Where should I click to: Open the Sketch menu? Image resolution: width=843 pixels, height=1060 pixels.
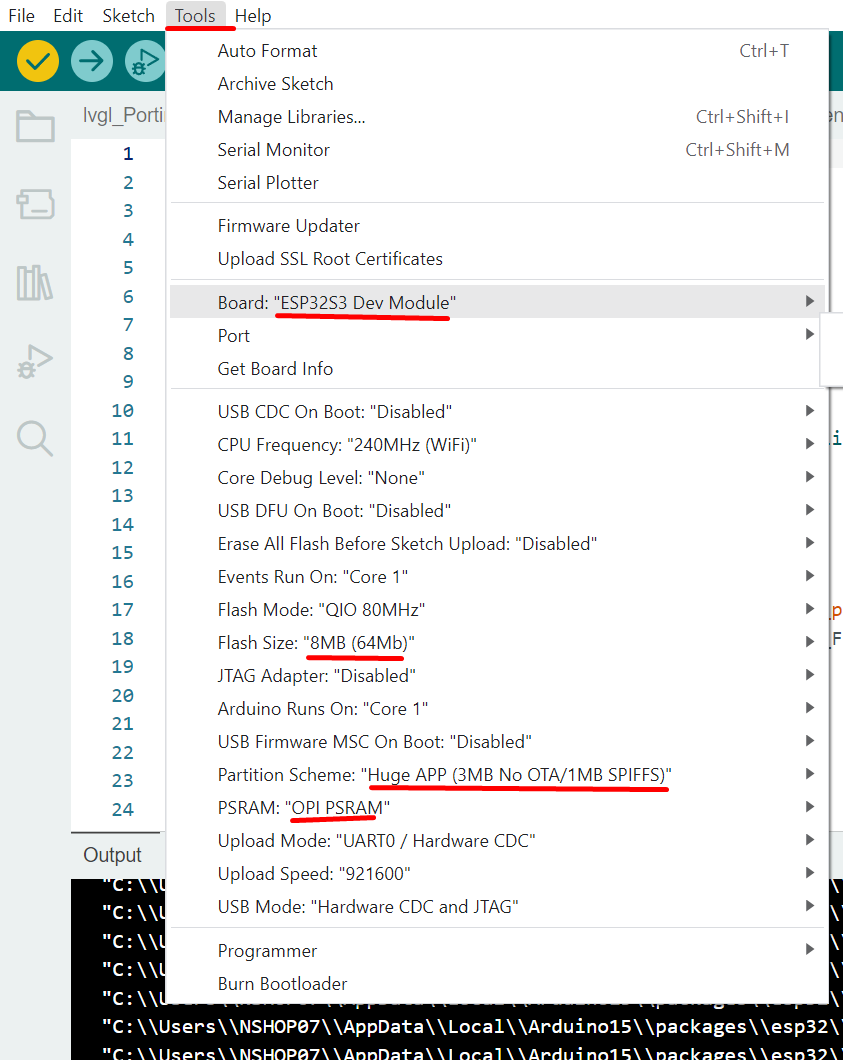[x=128, y=16]
